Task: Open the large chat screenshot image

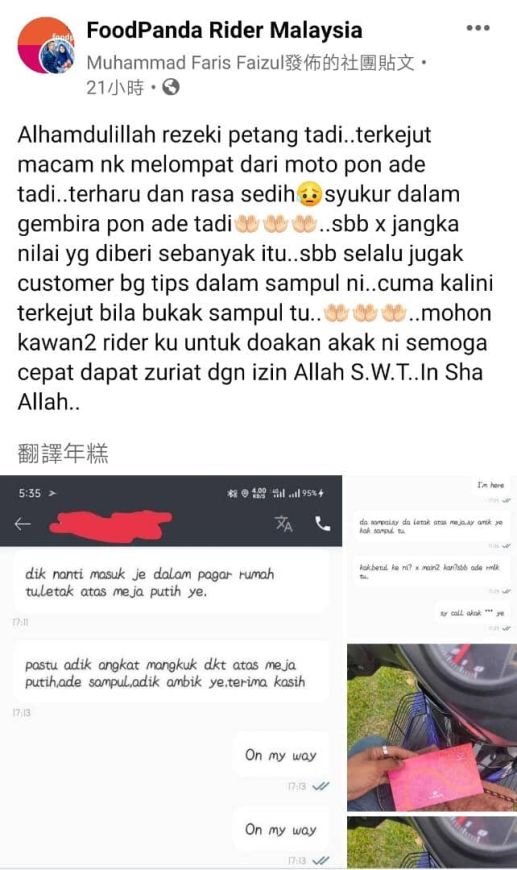Action: (x=171, y=671)
